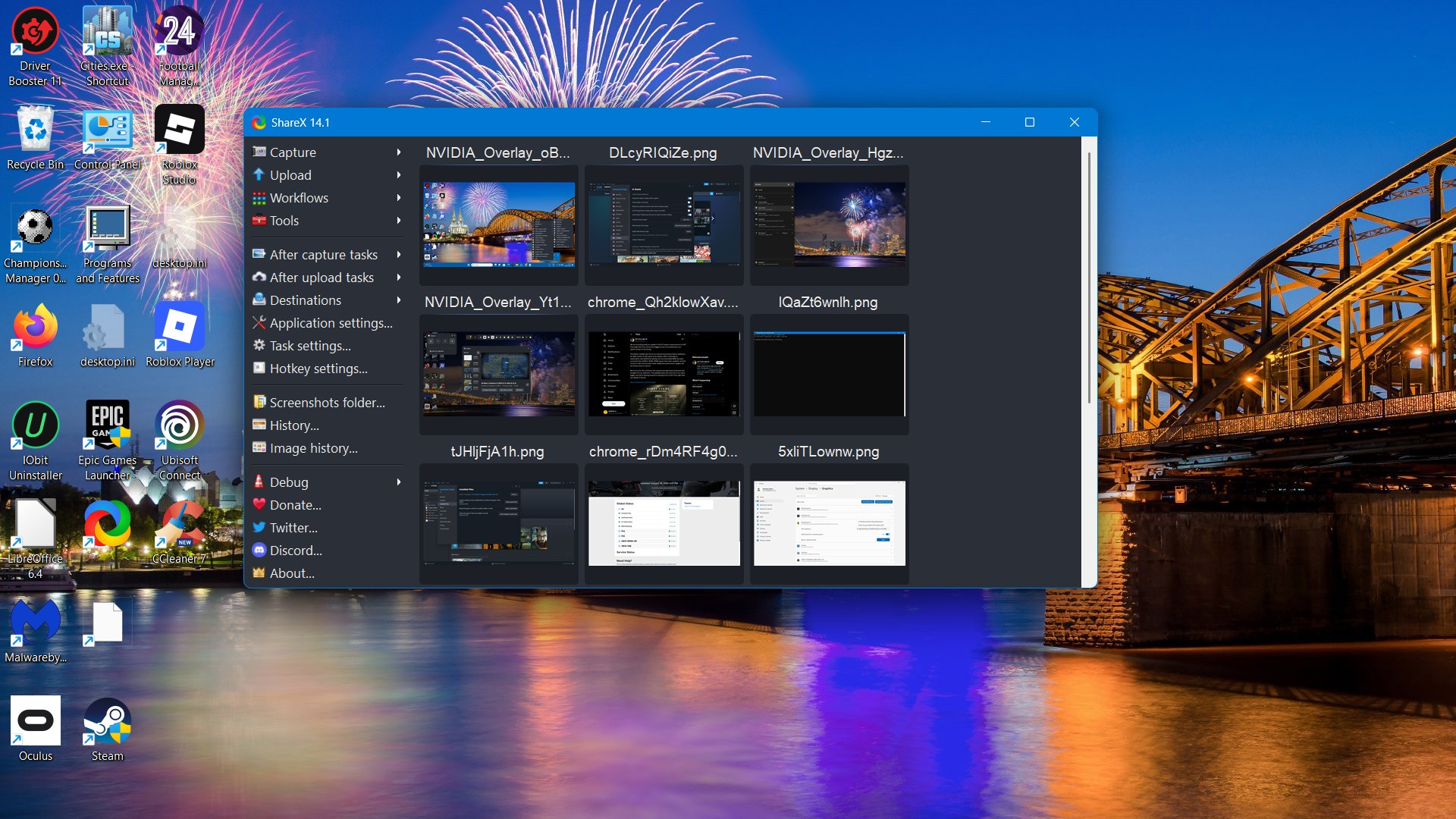Click the Upload arrow icon
1456x819 pixels.
[x=259, y=174]
